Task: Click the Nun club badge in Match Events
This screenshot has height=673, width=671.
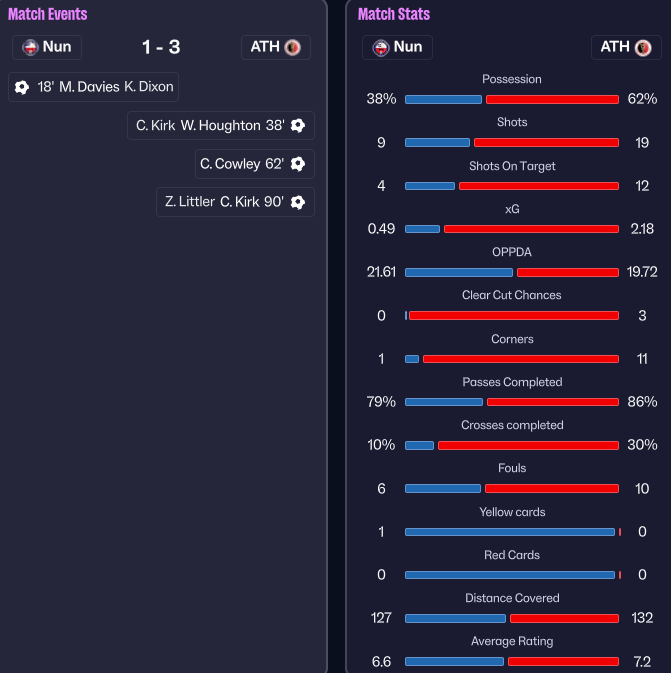Action: tap(31, 47)
